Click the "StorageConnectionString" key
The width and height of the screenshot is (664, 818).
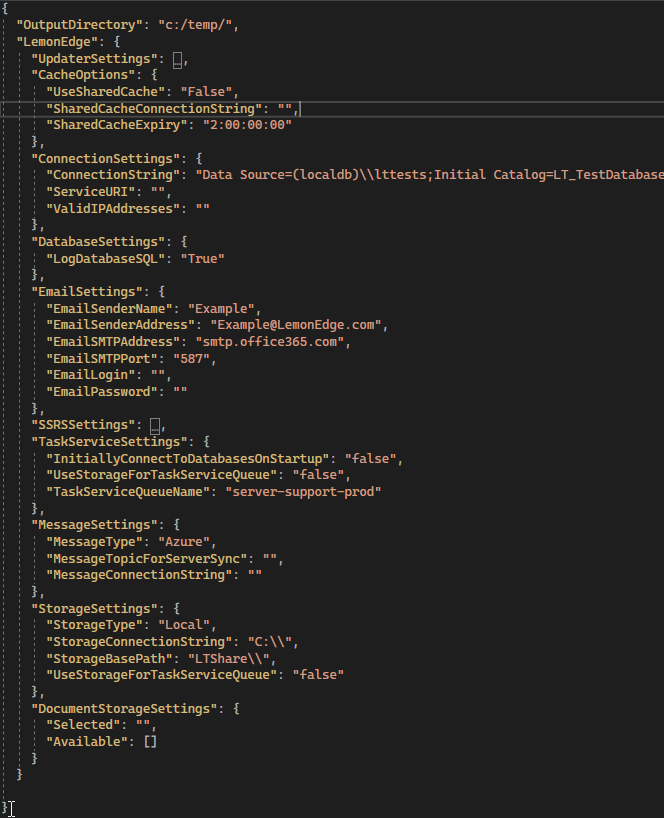139,642
